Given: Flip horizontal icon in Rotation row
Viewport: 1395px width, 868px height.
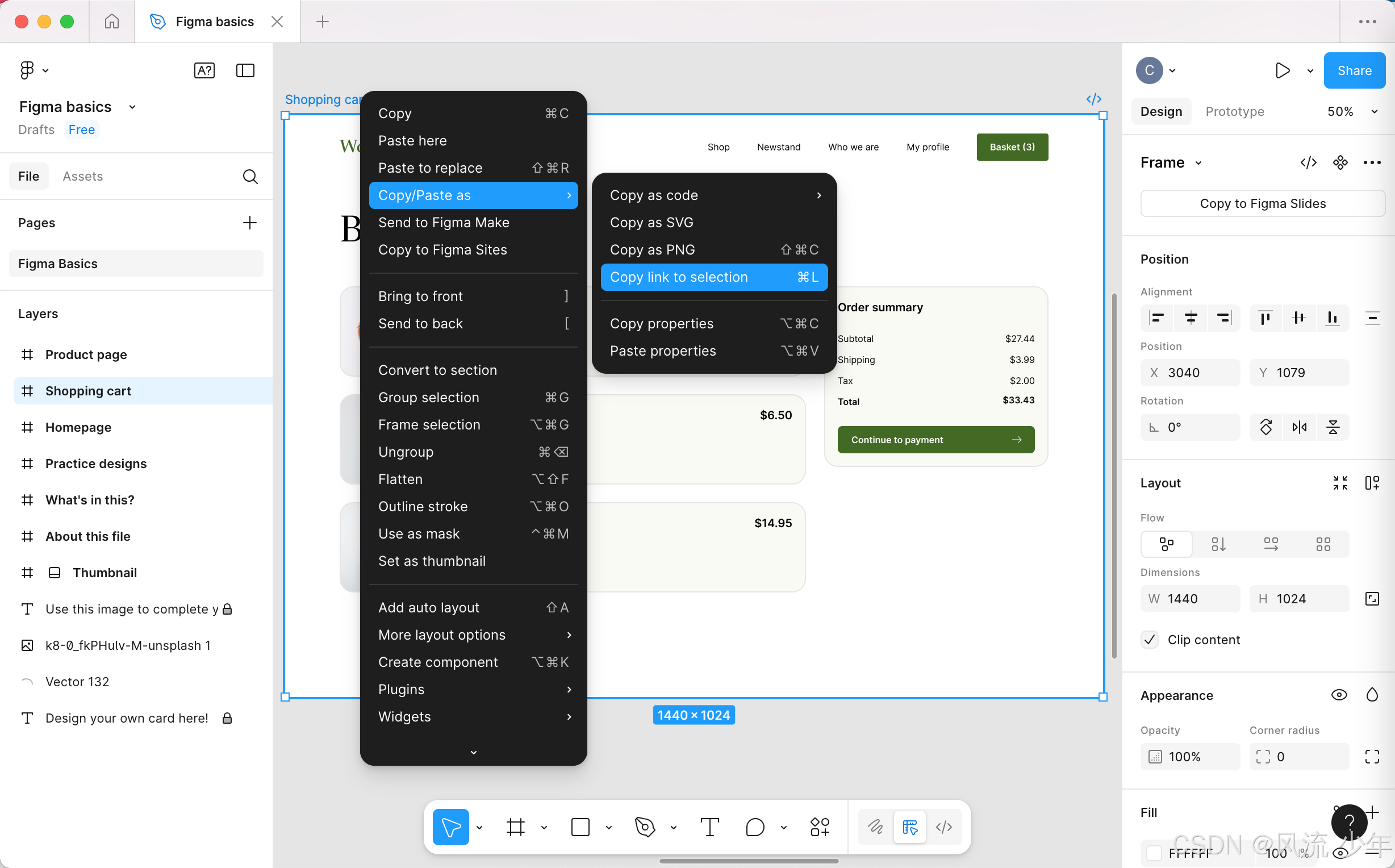Looking at the screenshot, I should [1299, 427].
